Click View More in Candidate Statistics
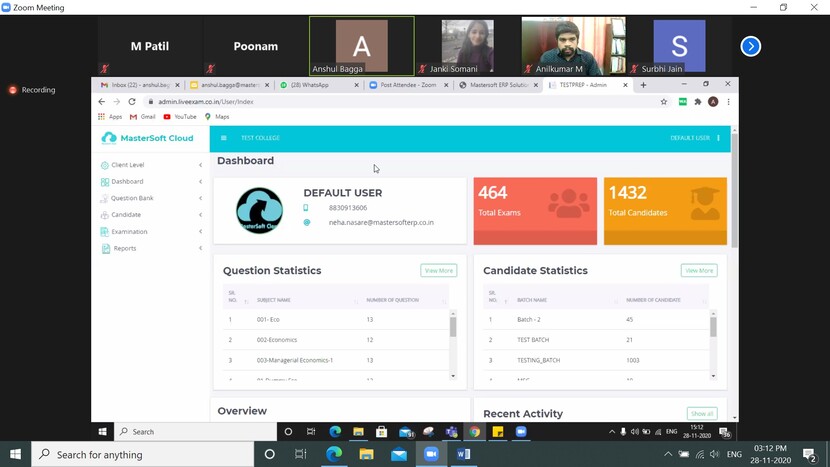Viewport: 830px width, 467px height. 698,270
